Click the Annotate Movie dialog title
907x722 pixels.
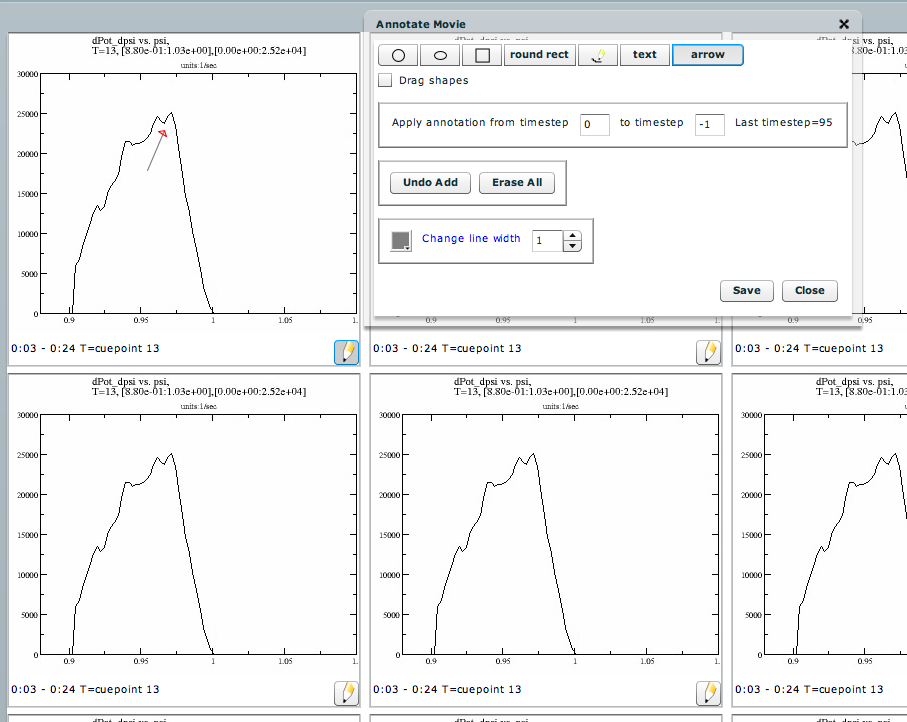[x=421, y=24]
